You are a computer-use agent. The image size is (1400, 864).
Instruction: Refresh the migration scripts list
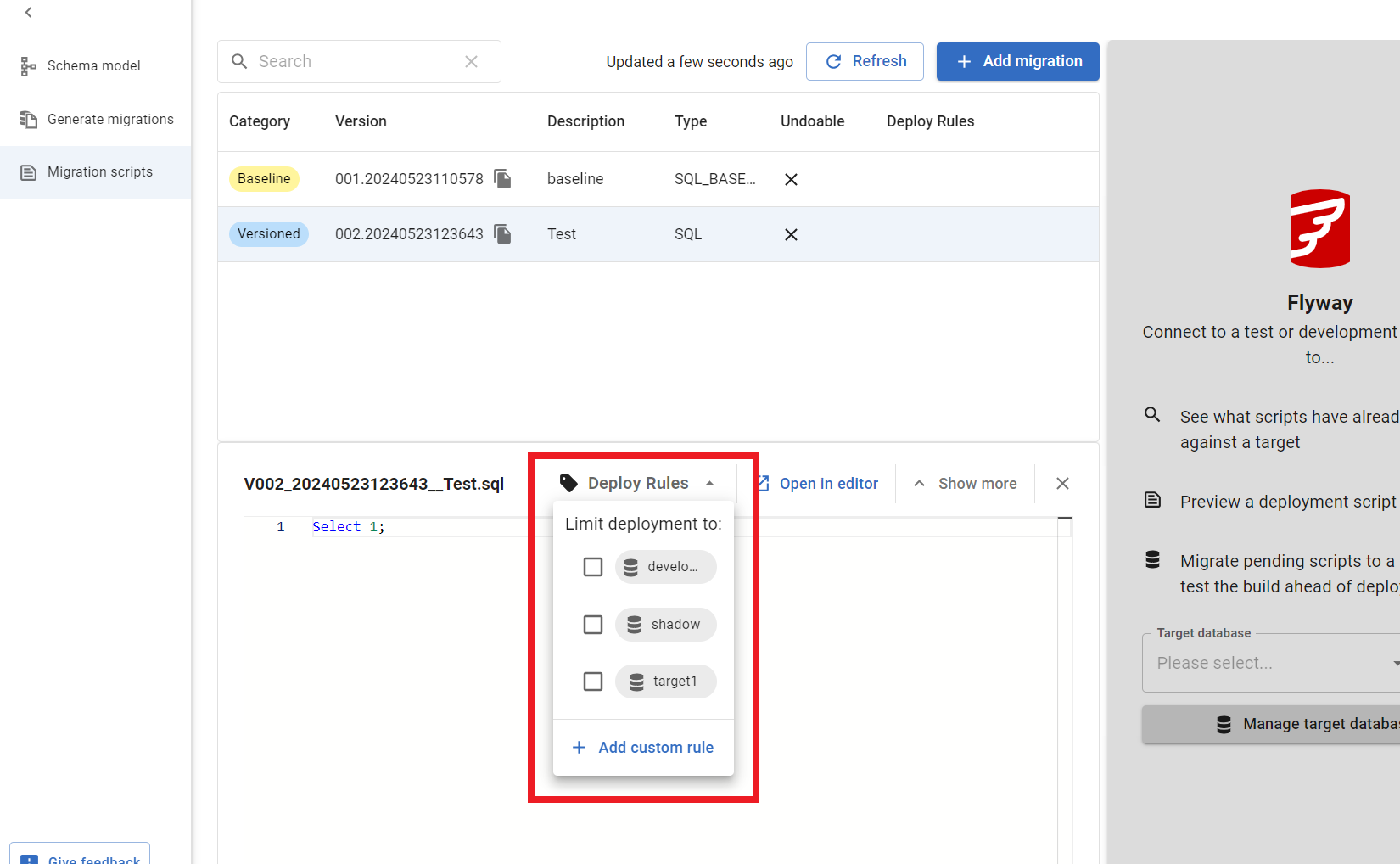[x=865, y=62]
